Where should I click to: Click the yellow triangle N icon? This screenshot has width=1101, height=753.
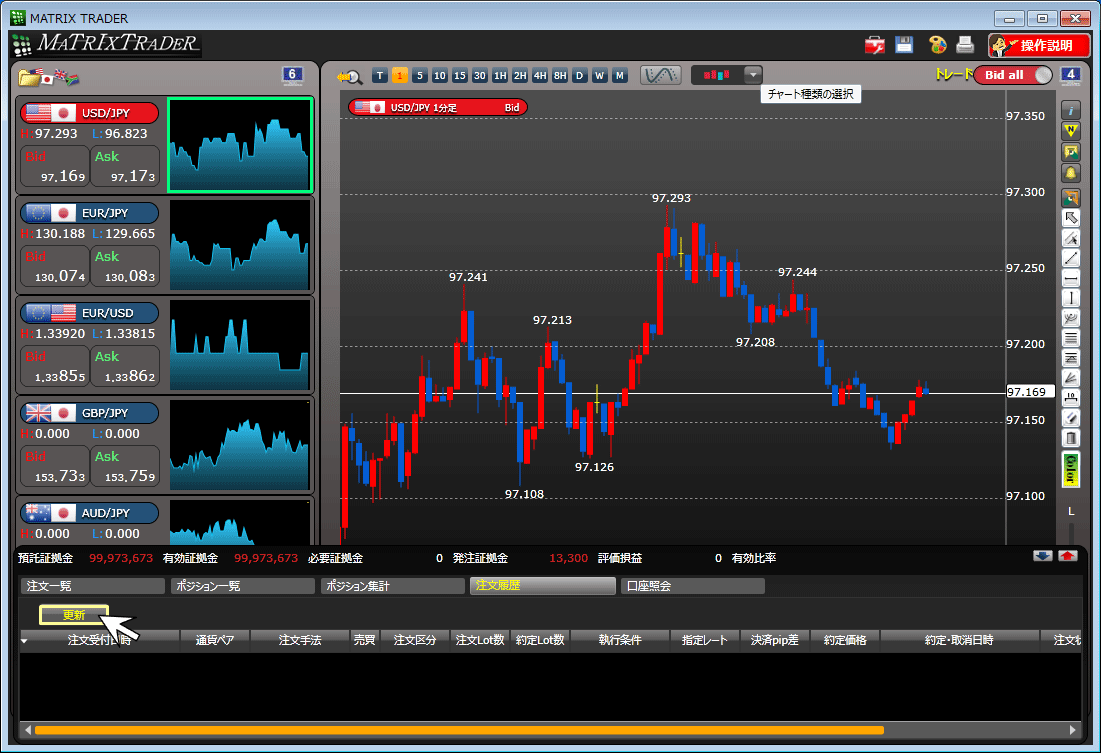click(1071, 131)
